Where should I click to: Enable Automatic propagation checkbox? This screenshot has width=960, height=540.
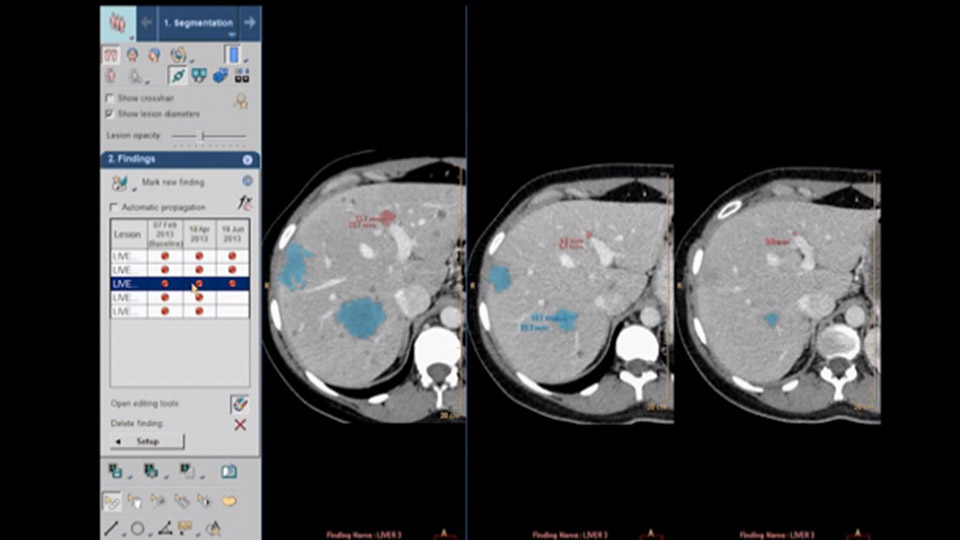point(114,206)
